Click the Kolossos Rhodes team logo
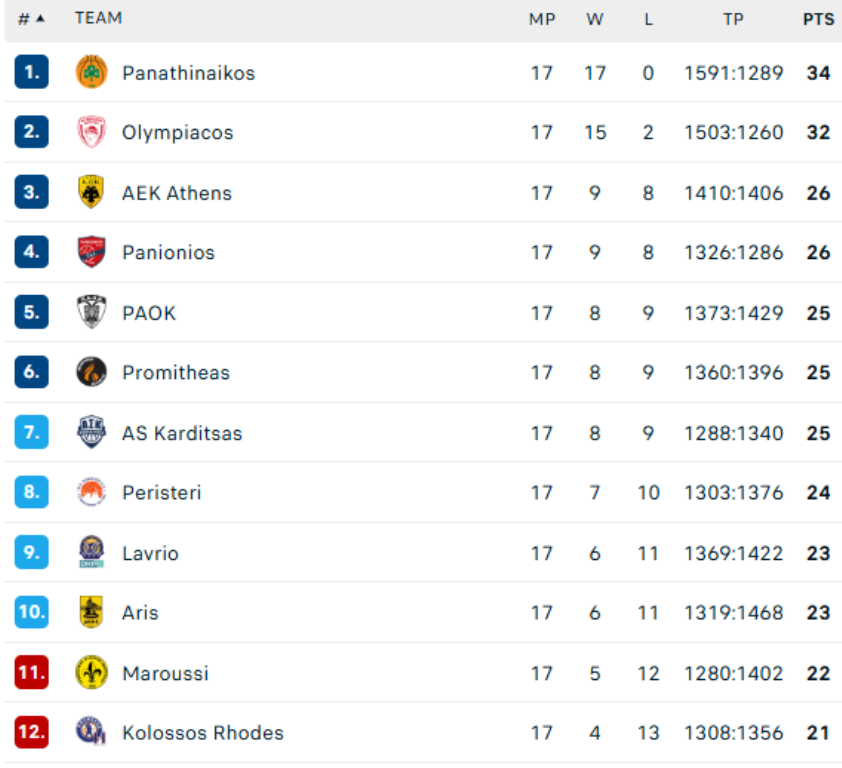 91,732
